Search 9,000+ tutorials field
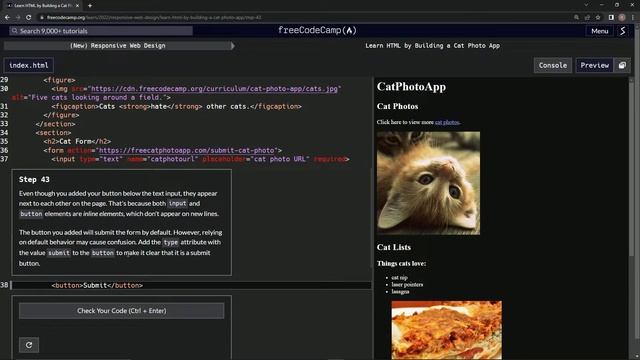 (101, 31)
